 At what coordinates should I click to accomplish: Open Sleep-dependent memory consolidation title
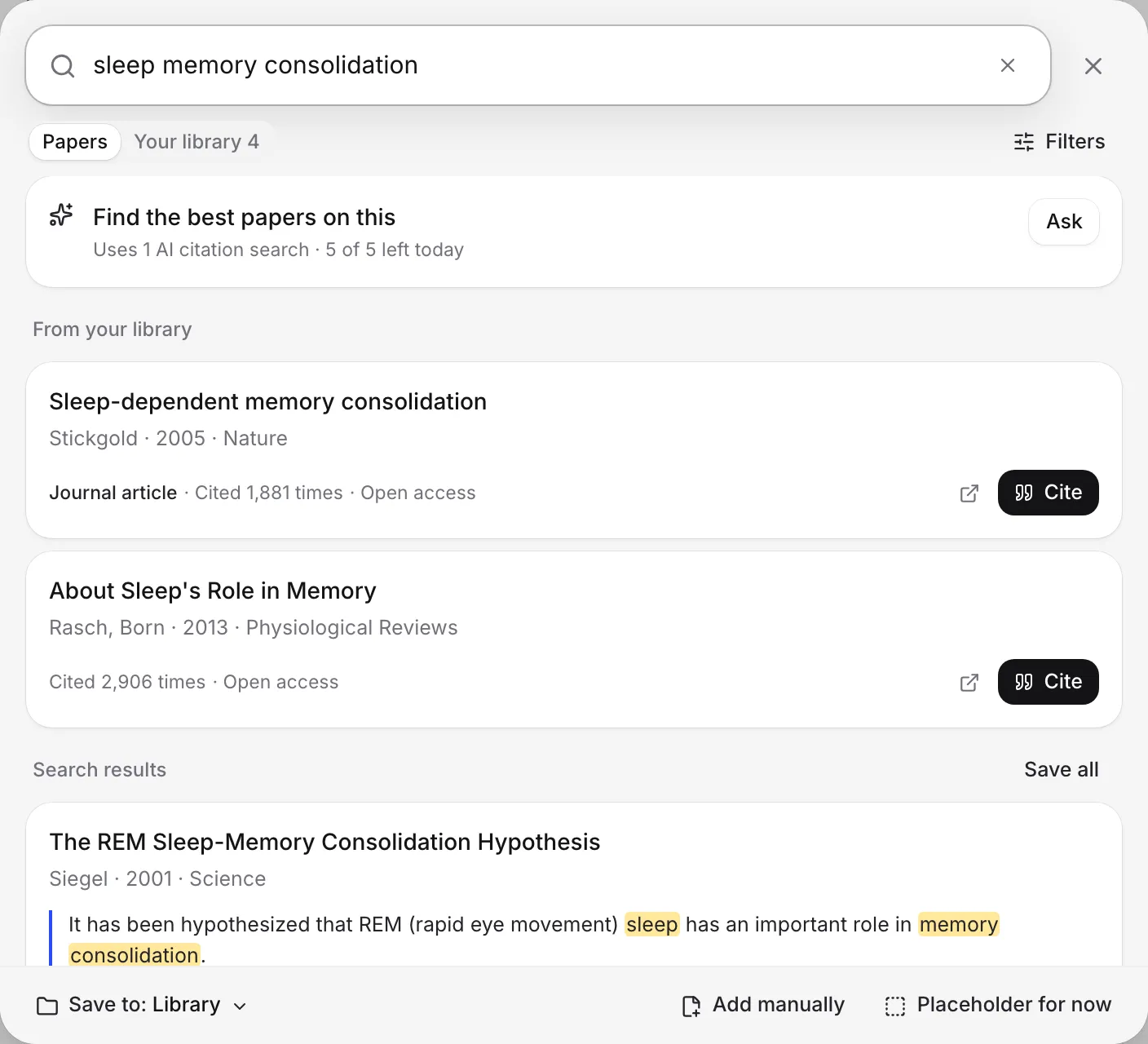(267, 401)
